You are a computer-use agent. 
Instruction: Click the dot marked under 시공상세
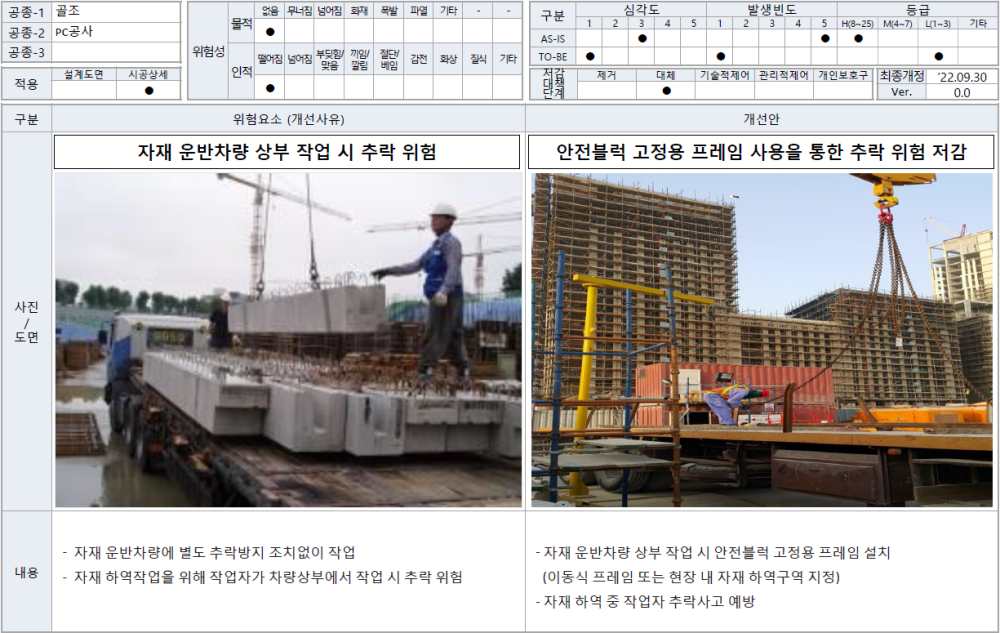[149, 91]
